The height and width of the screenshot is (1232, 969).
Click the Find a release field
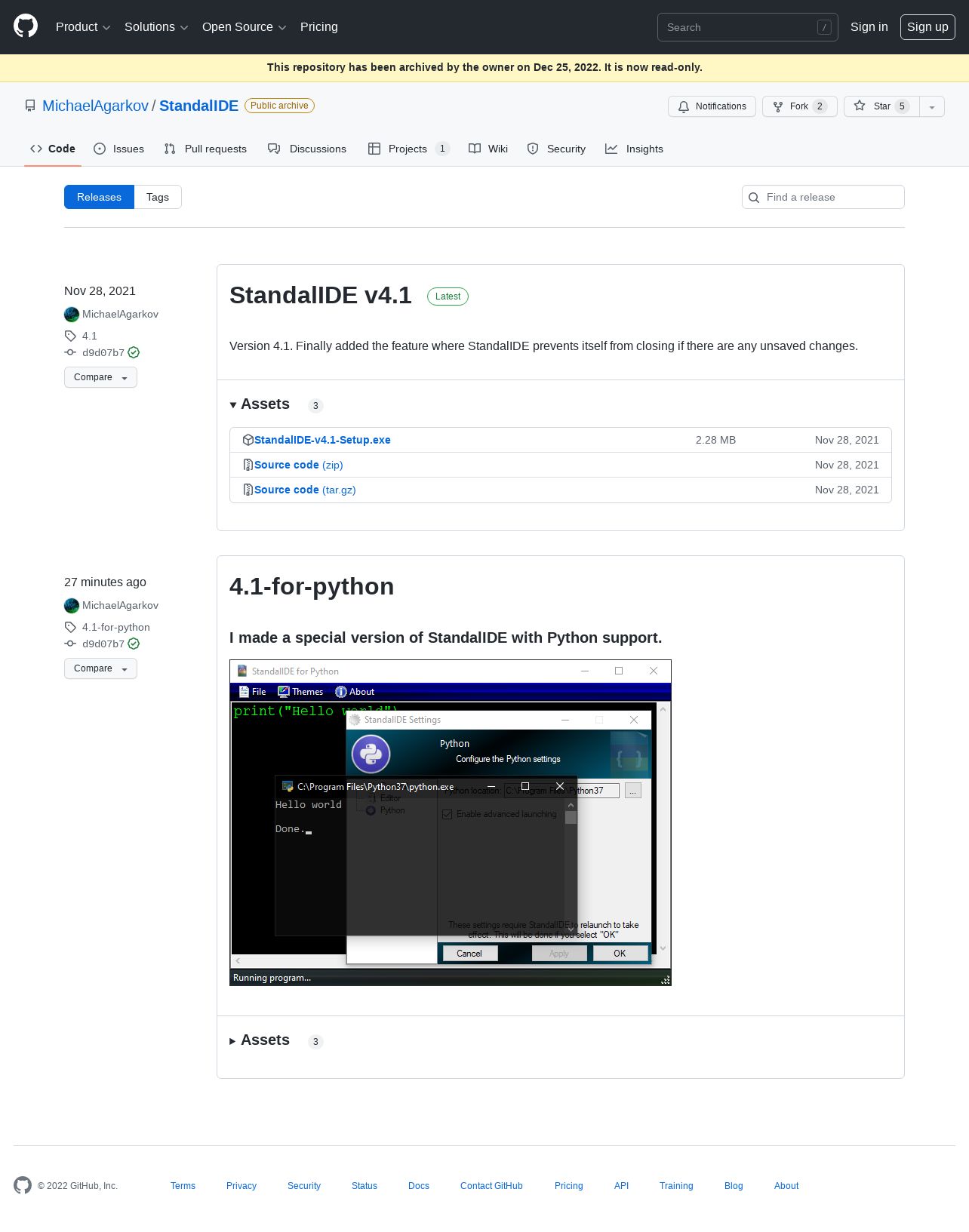(x=823, y=197)
